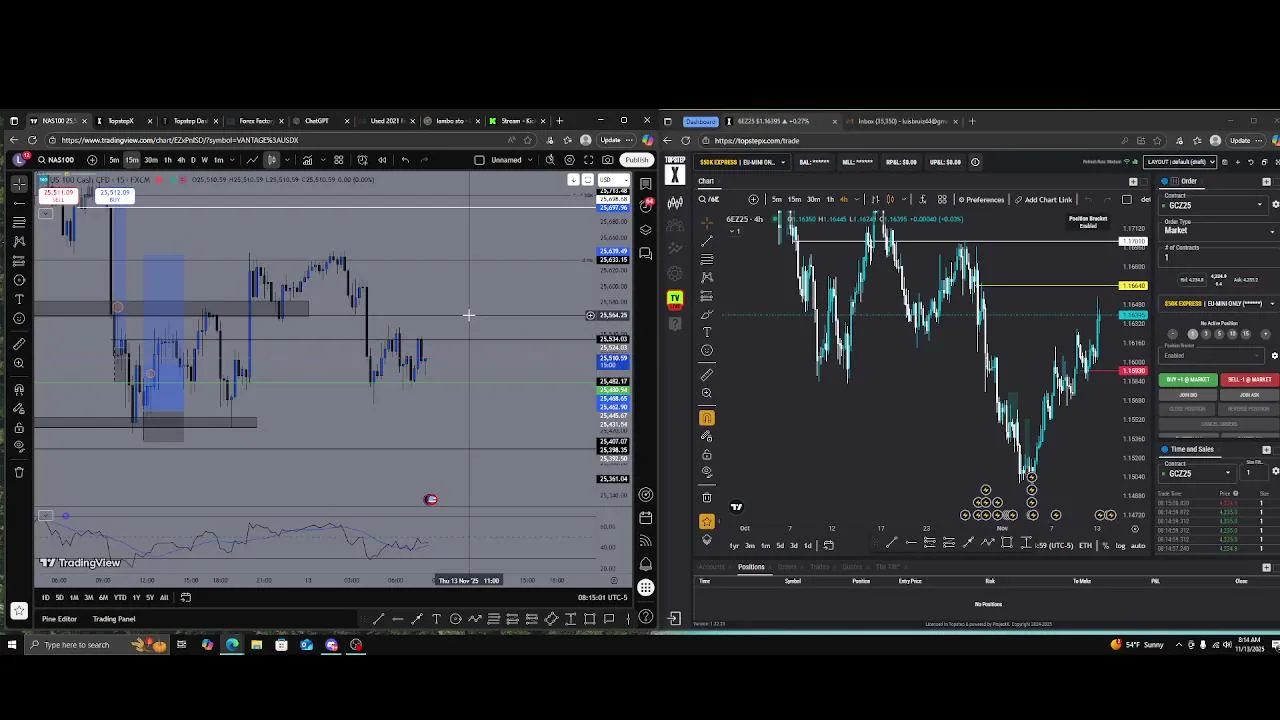Toggle percent scale in TopstepX chart footer
Viewport: 1280px width, 720px height.
pos(1105,545)
